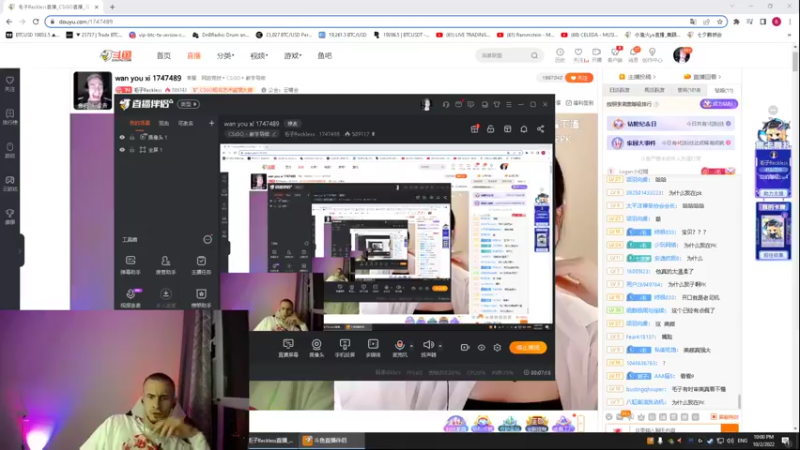
Task: Add a new scene with the plus icon
Action: (211, 123)
